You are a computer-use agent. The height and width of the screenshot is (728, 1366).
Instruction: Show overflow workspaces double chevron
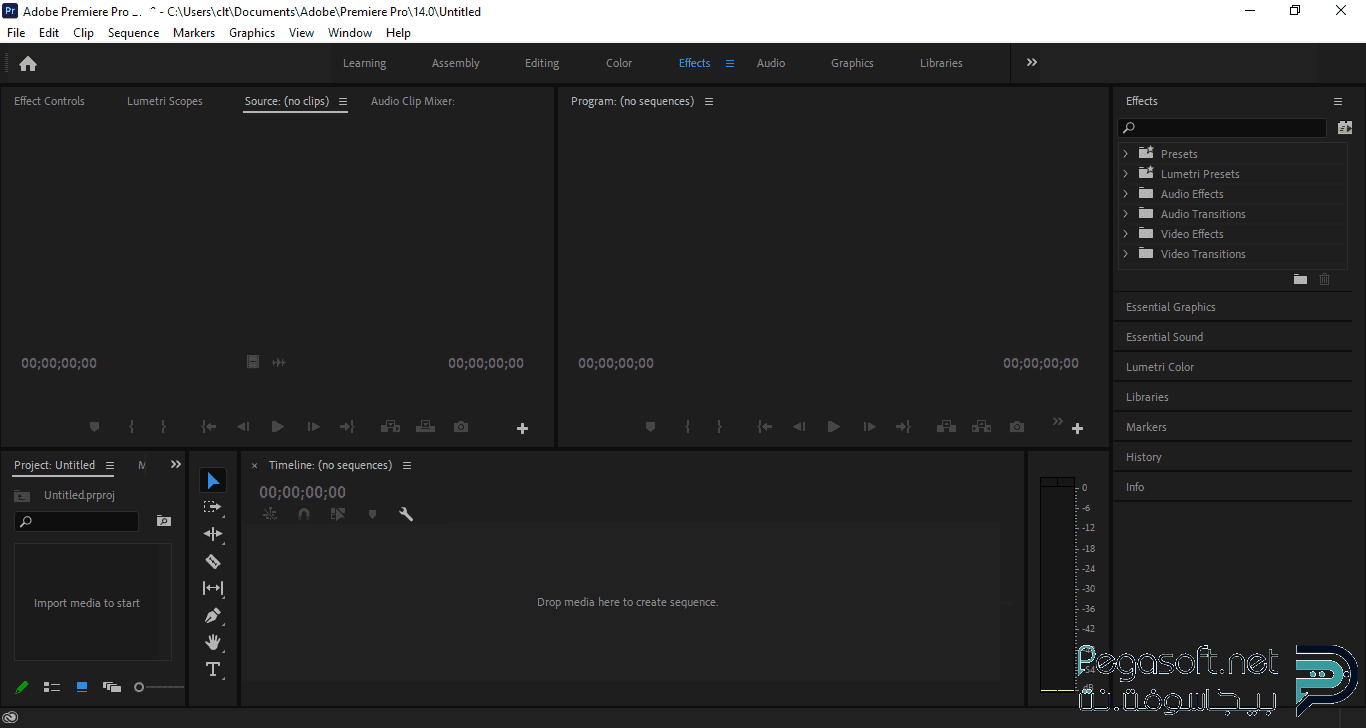(x=1032, y=62)
